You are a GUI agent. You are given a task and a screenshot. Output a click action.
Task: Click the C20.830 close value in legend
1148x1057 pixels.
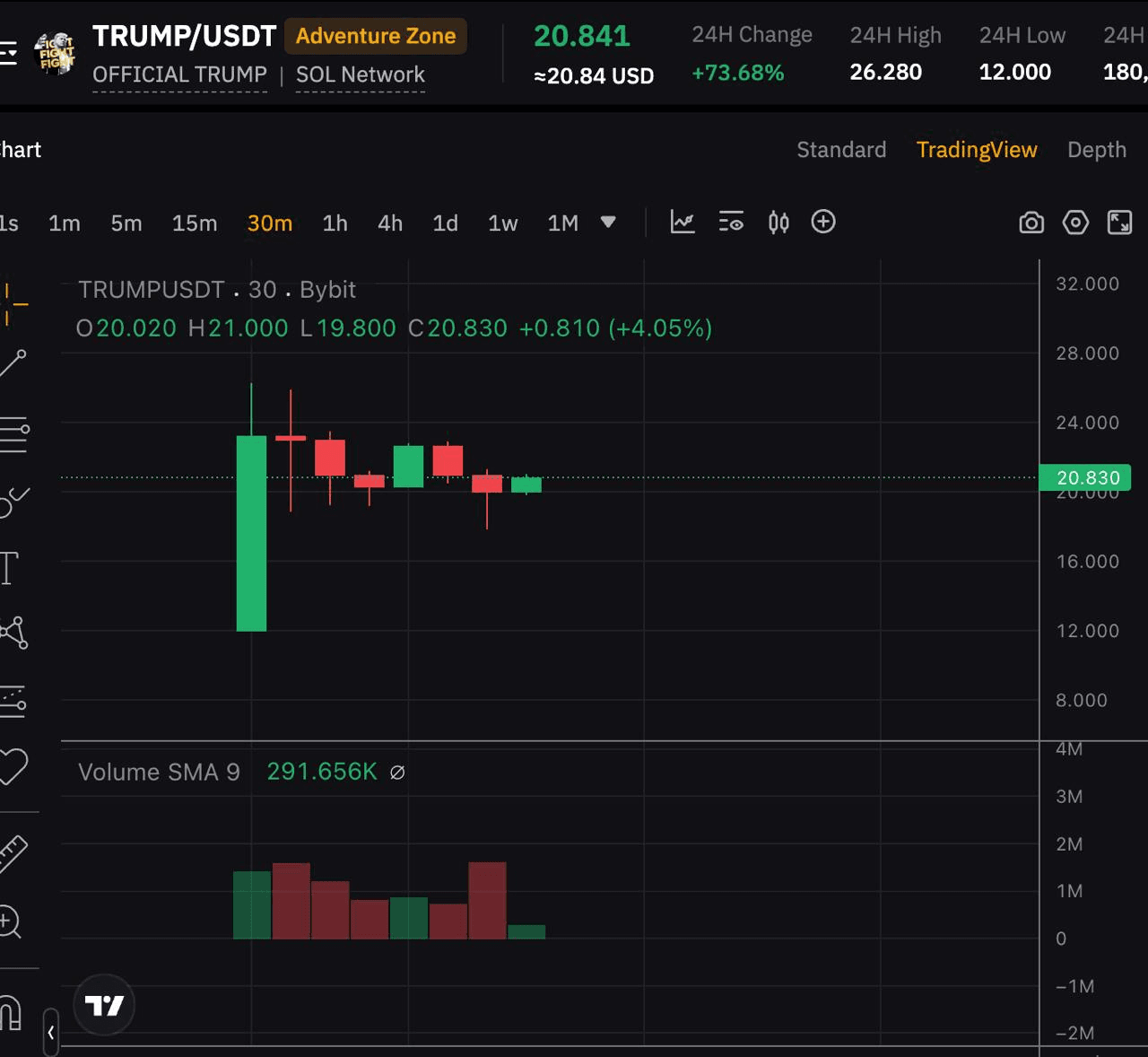tap(457, 328)
